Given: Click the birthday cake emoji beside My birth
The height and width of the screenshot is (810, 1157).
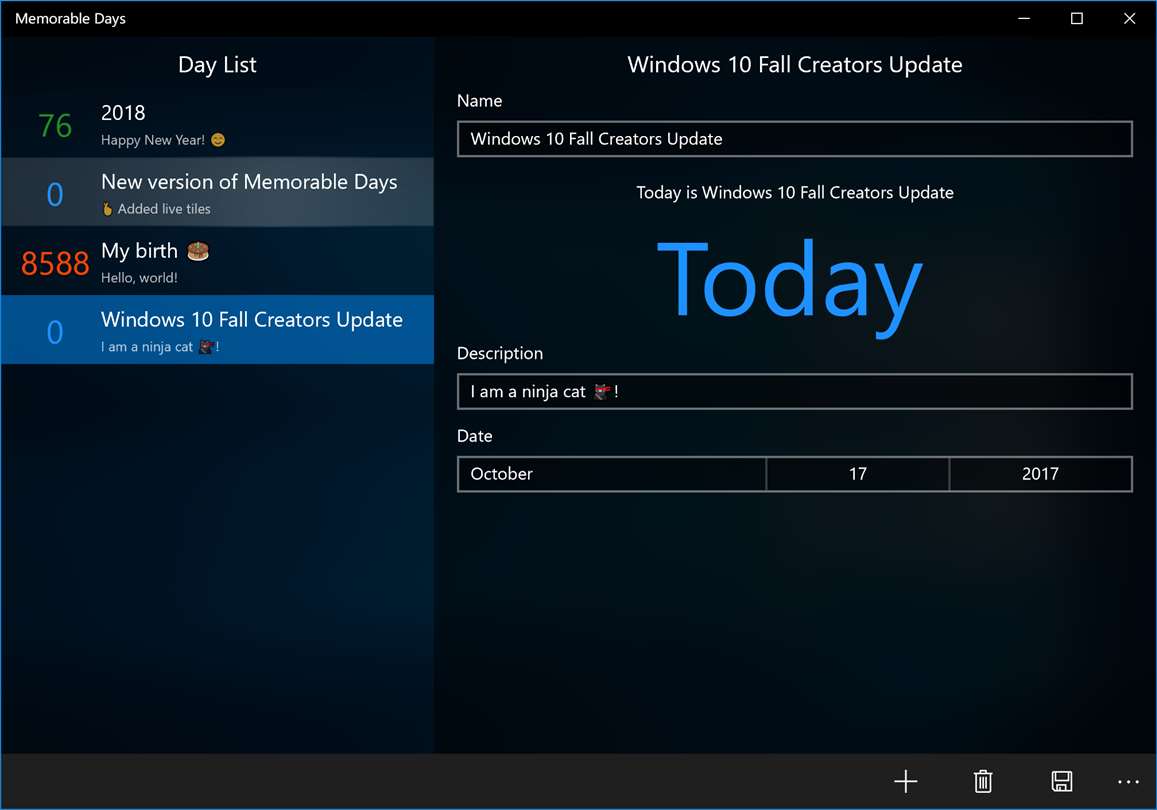Looking at the screenshot, I should pos(198,252).
